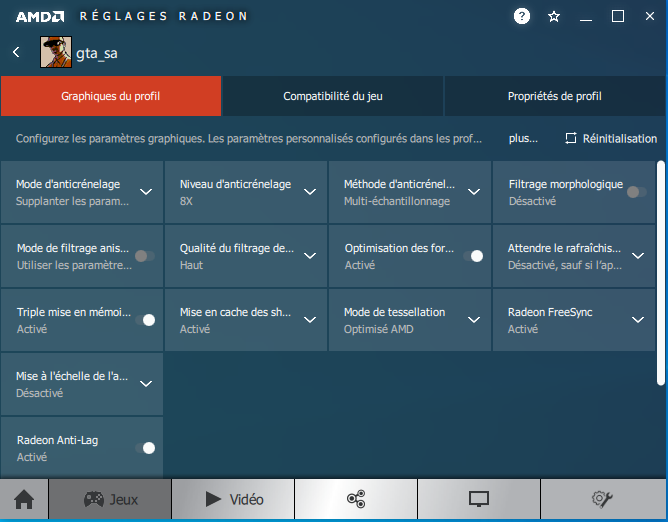668x522 pixels.
Task: Expand Attendre le rafraîchissement dropdown
Action: (638, 256)
